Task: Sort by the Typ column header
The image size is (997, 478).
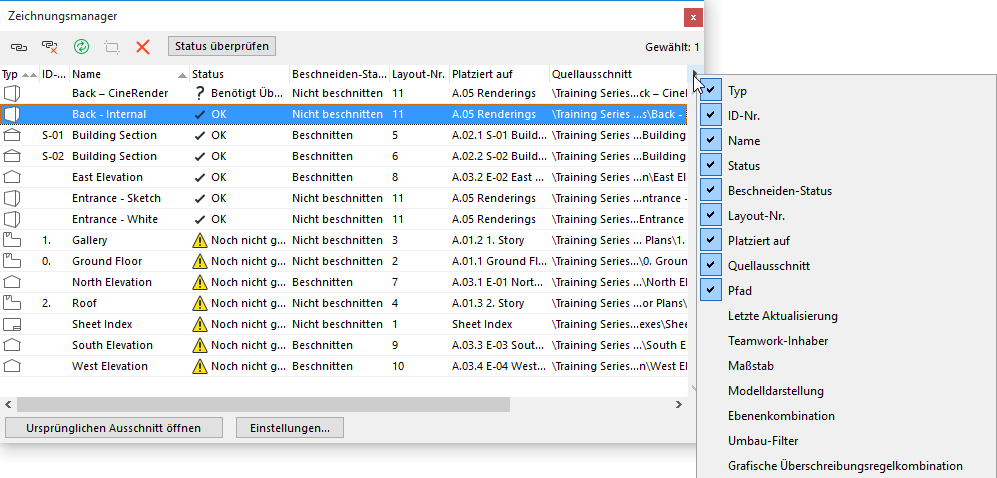Action: pos(19,74)
